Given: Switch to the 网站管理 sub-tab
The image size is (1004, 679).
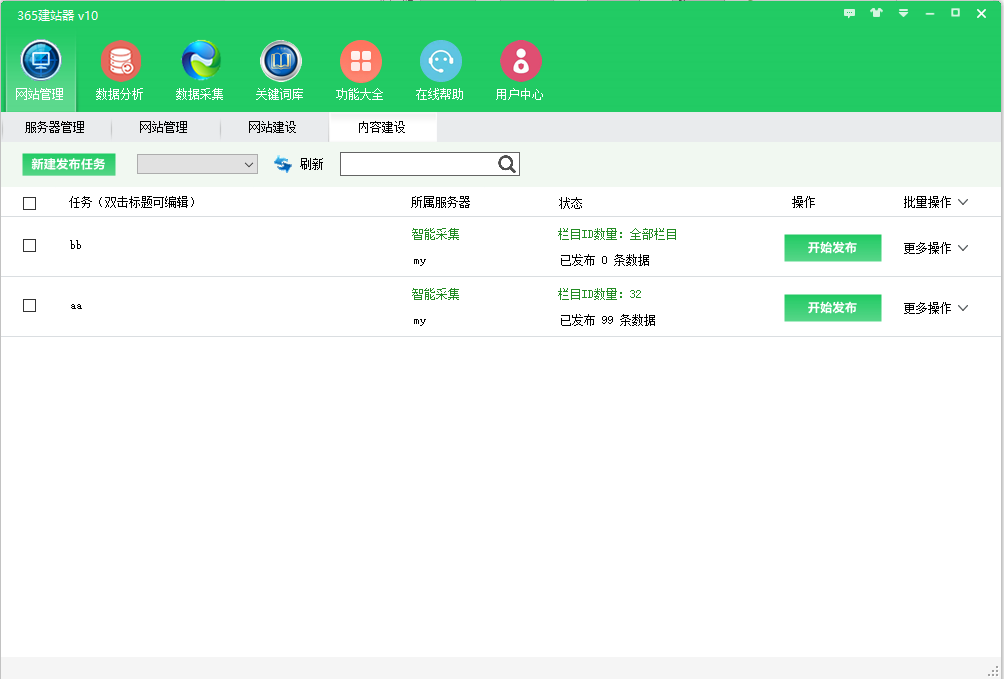Looking at the screenshot, I should (164, 127).
